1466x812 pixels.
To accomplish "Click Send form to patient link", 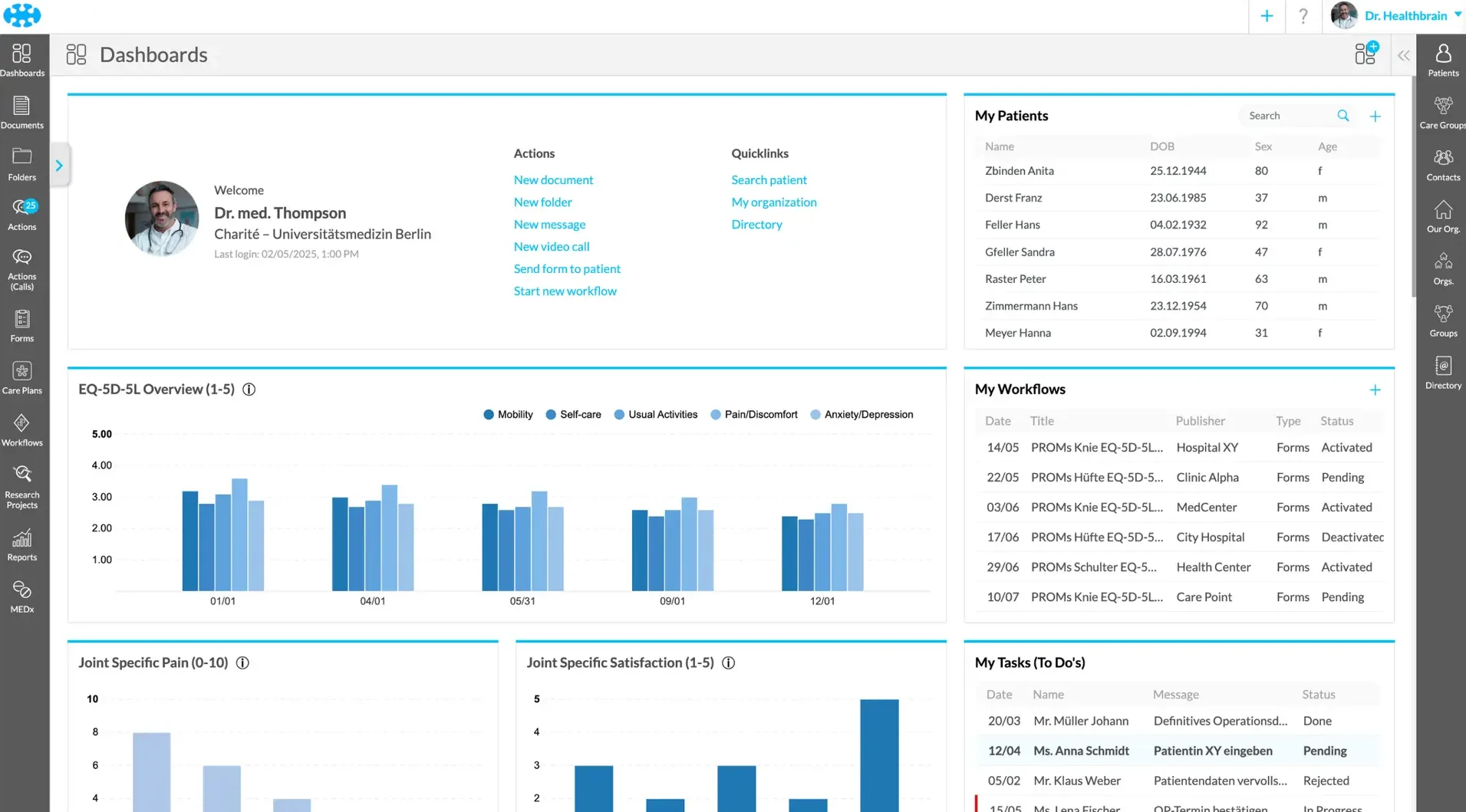I will tap(567, 269).
